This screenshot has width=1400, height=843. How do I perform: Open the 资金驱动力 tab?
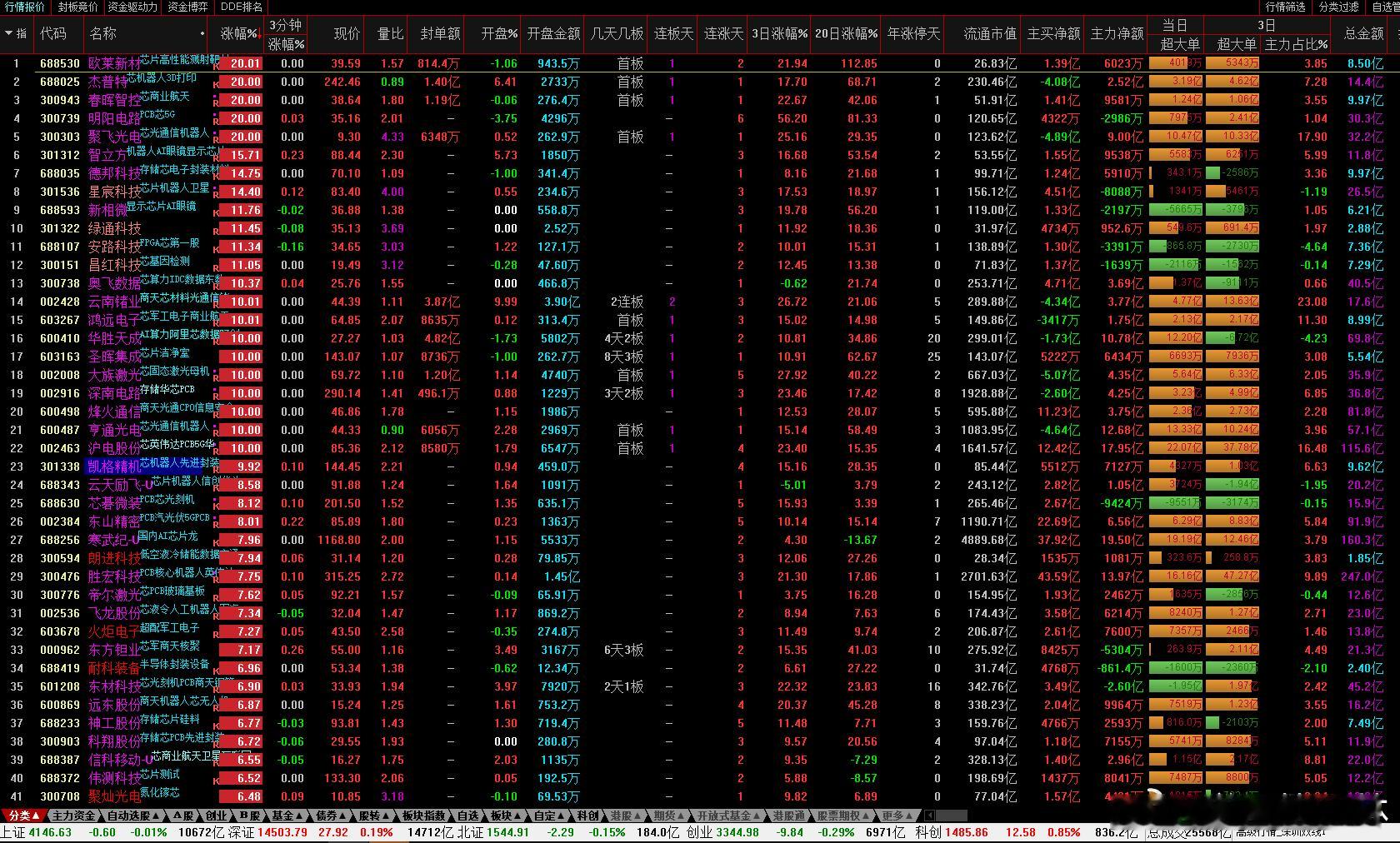pos(132,7)
